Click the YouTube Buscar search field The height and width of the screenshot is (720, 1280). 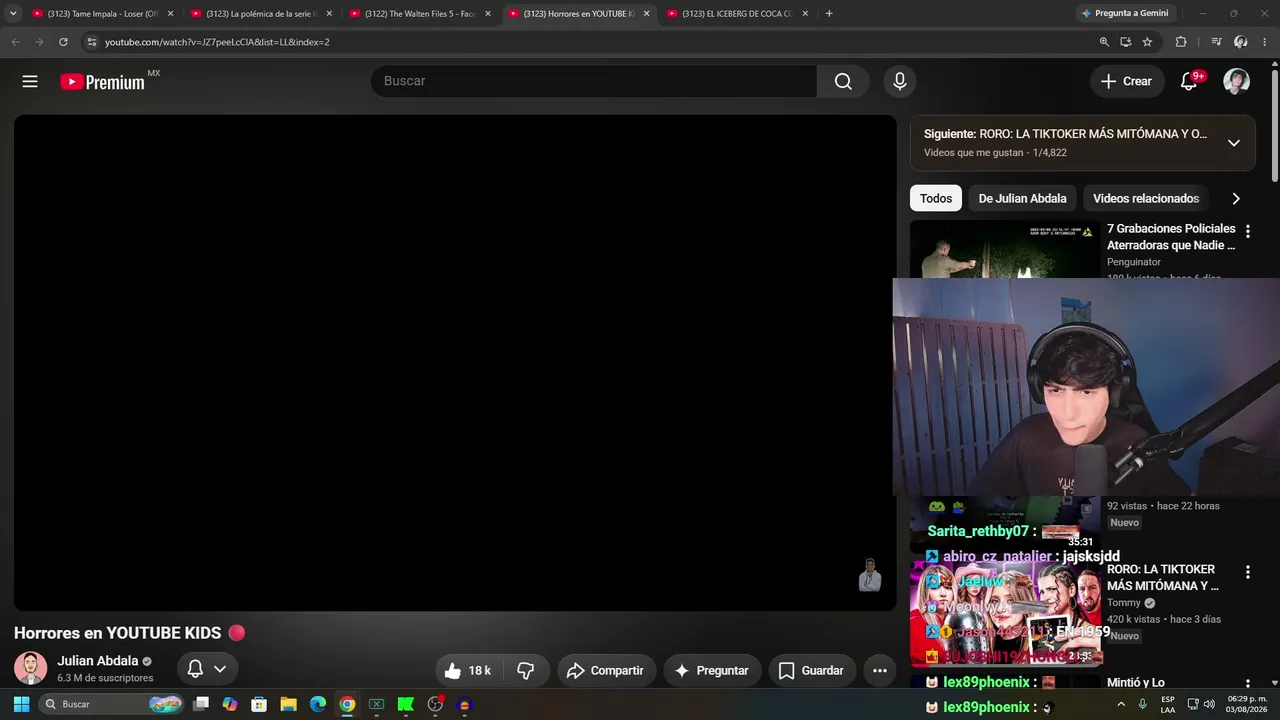point(594,81)
